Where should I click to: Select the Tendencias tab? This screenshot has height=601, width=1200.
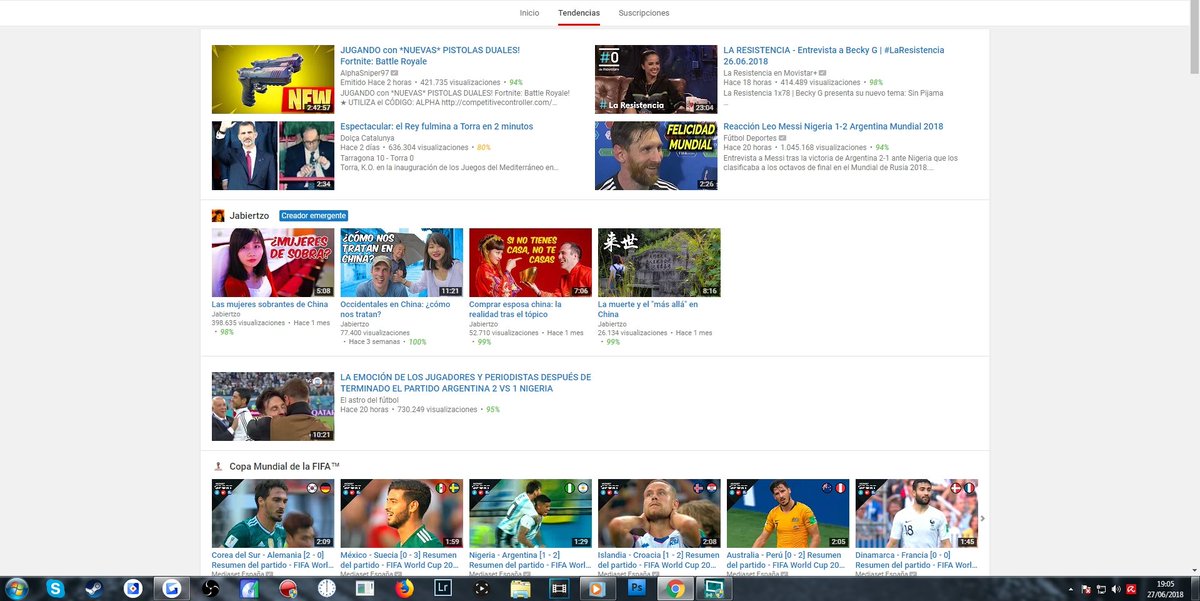[579, 13]
